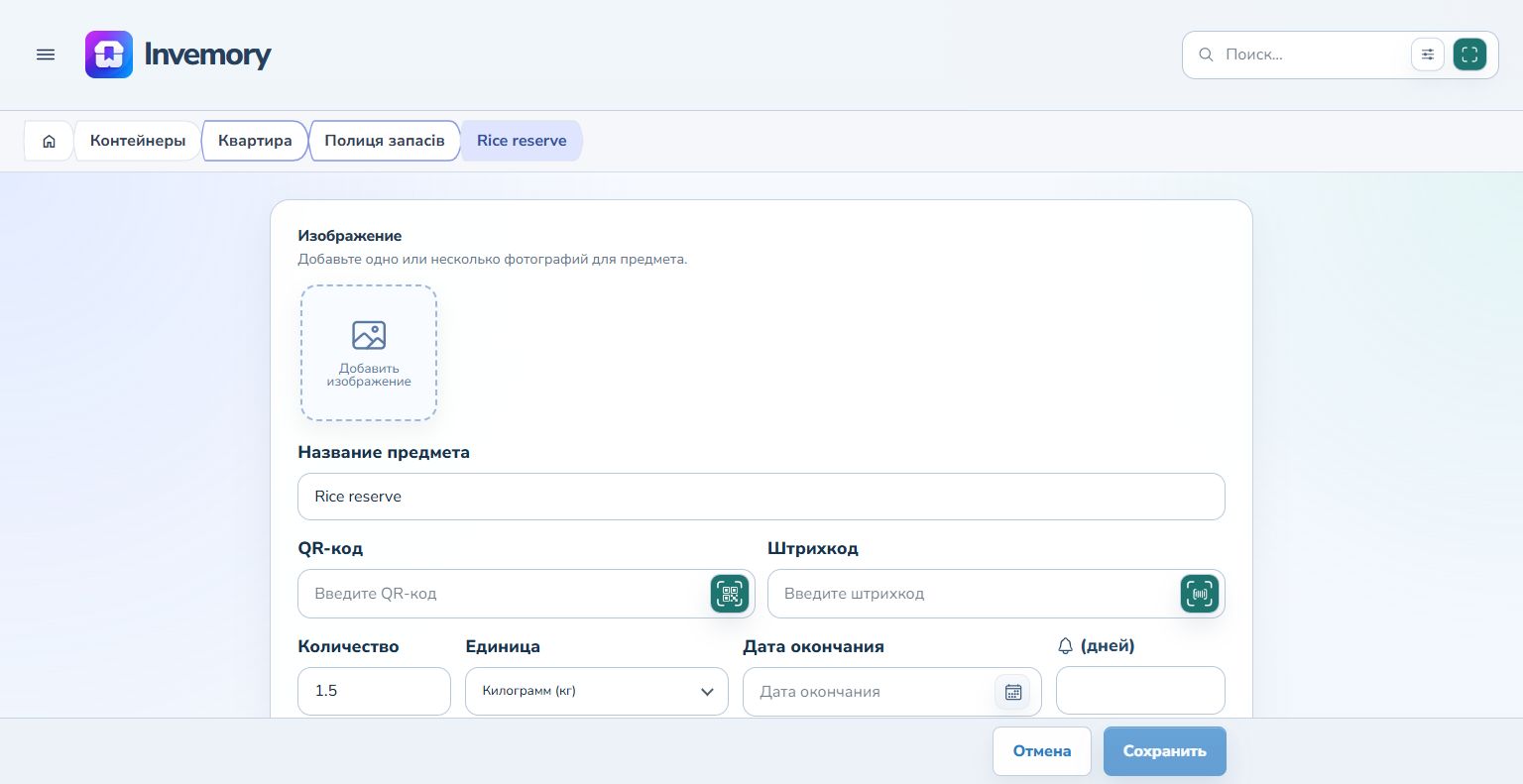Click the QR-код label
1523x784 pixels.
point(330,548)
